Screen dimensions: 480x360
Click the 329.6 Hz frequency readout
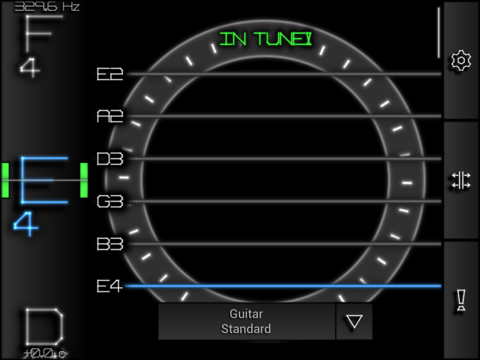coord(47,6)
